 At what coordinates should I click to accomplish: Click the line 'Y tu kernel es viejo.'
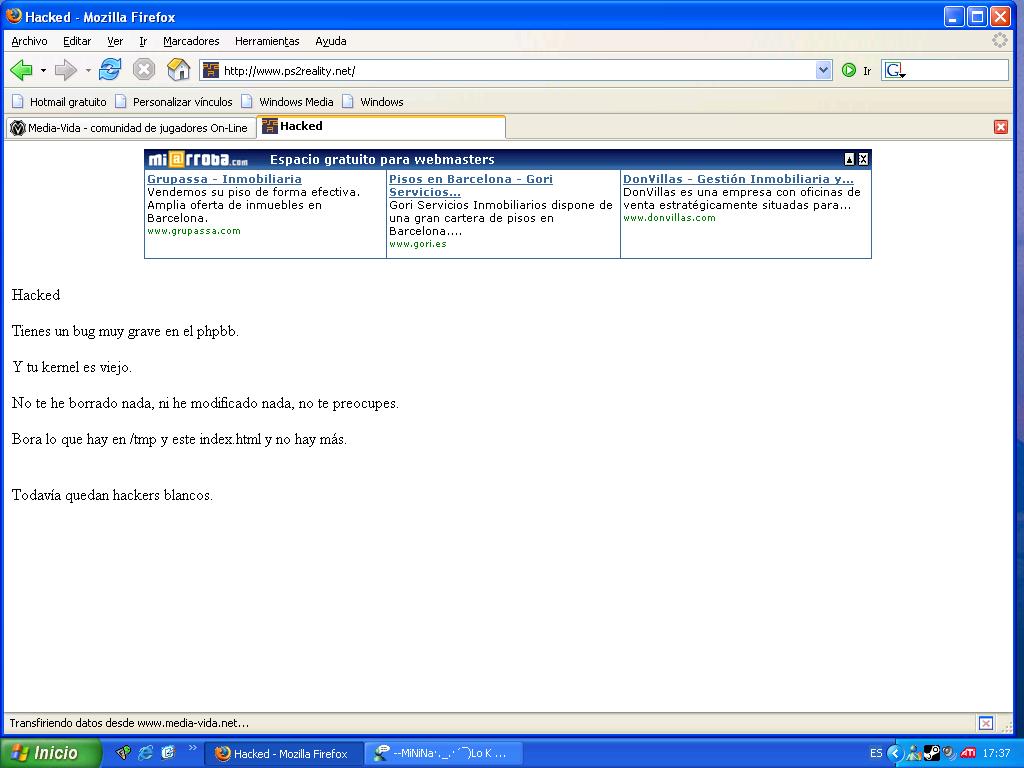72,367
